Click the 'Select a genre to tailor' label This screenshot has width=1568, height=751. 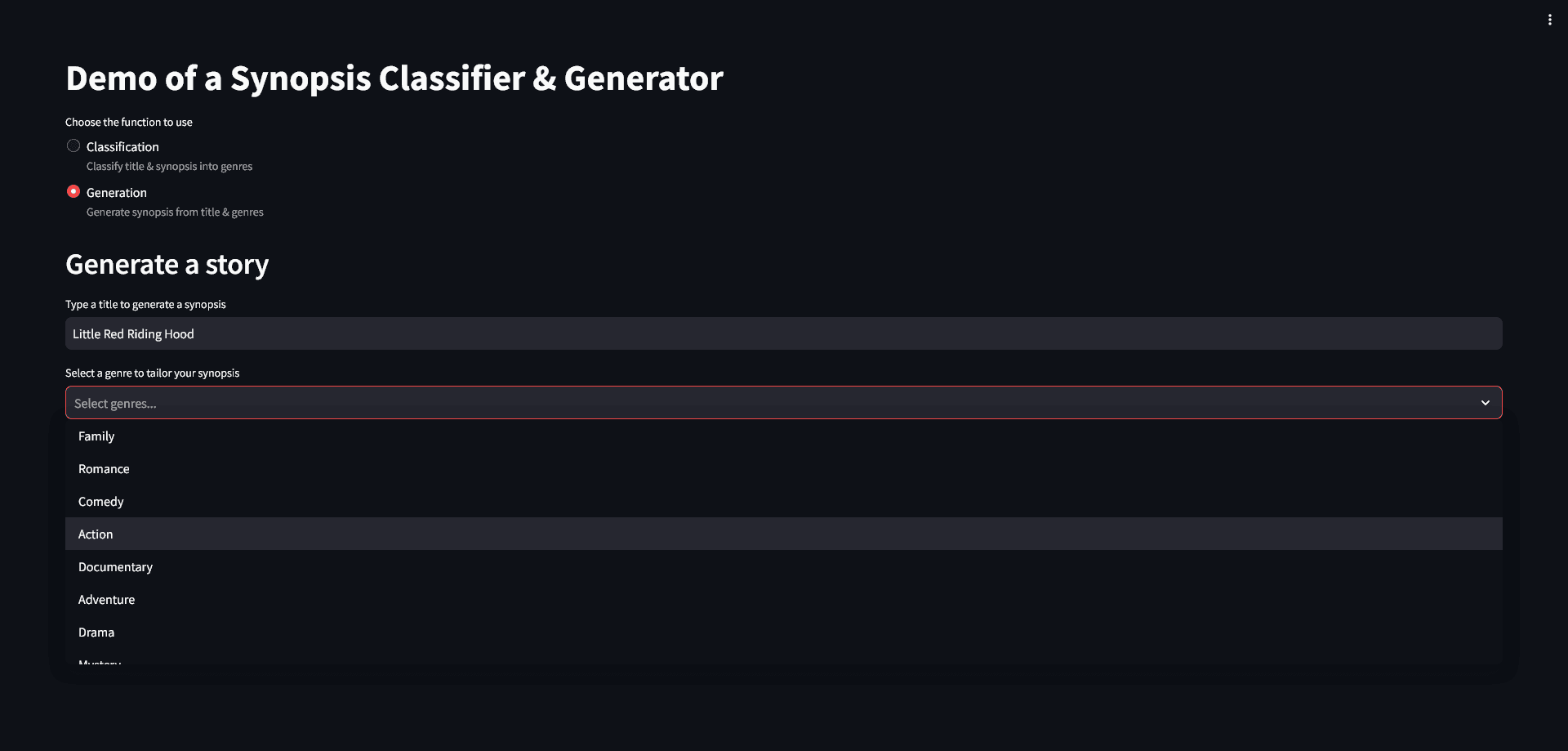[x=152, y=373]
